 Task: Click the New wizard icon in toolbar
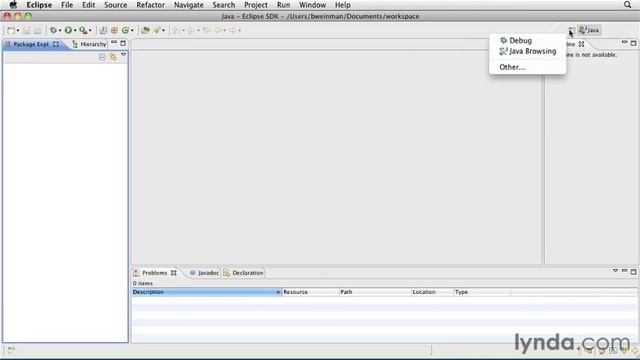(11, 30)
